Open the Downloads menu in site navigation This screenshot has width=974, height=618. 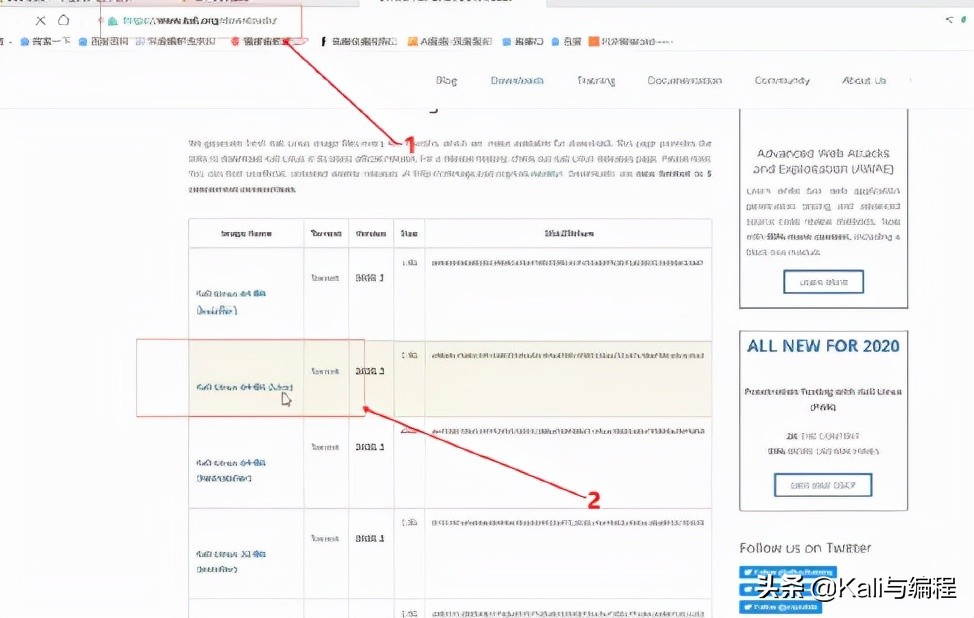tap(517, 81)
